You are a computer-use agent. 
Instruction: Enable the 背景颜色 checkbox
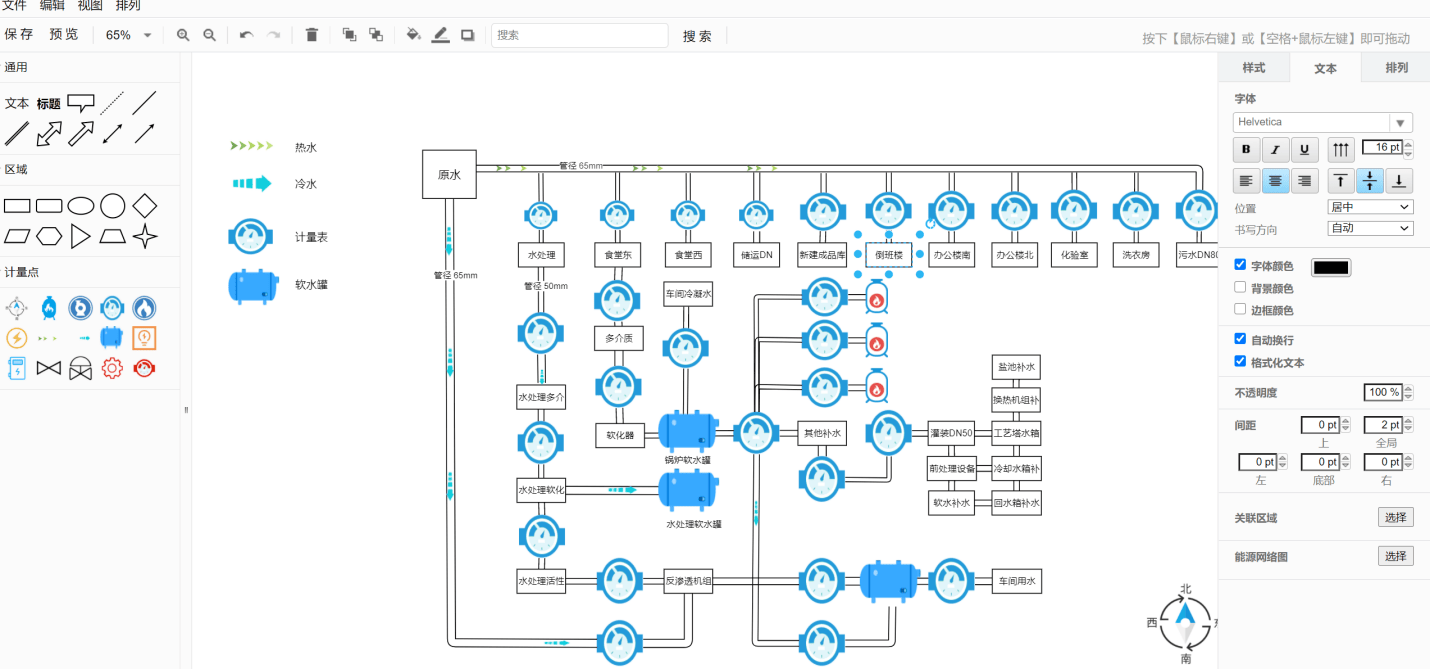coord(1241,287)
